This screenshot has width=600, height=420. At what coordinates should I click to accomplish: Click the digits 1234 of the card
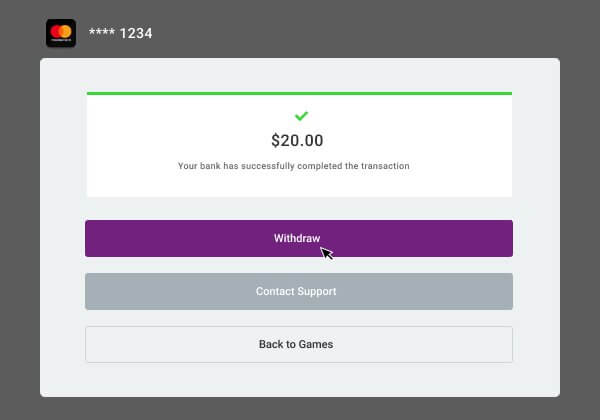136,34
